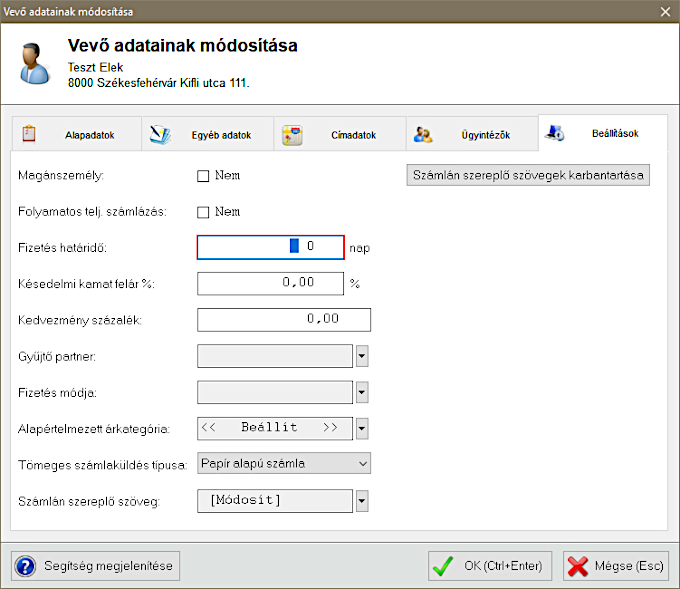
Task: Click the green checkmark OK icon
Action: (x=443, y=566)
